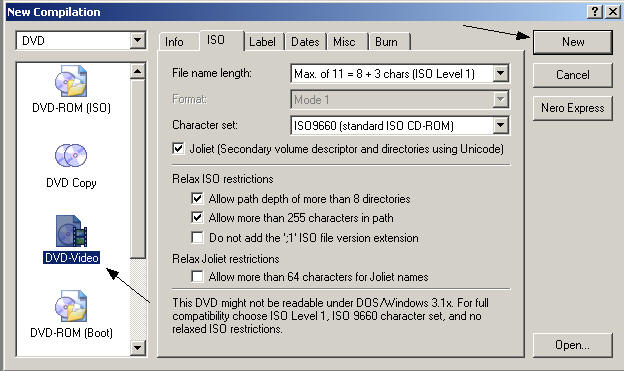The width and height of the screenshot is (624, 371).
Task: Open the Label tab
Action: (263, 42)
